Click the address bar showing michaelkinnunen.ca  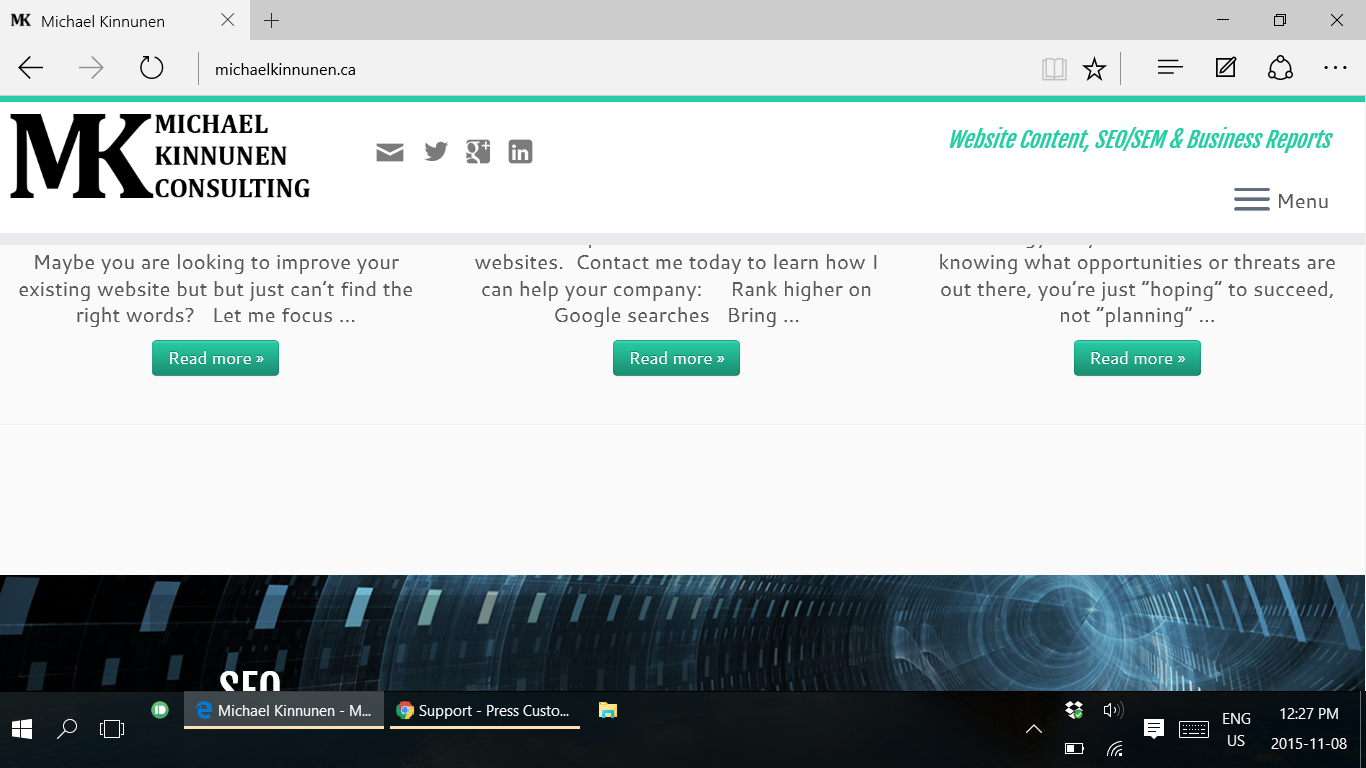click(x=600, y=69)
